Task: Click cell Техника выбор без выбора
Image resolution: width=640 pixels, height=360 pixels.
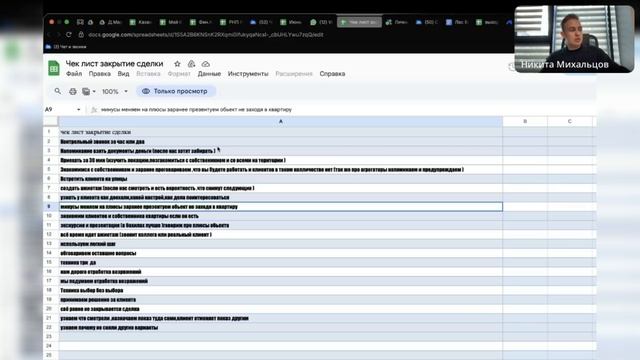Action: (x=280, y=290)
